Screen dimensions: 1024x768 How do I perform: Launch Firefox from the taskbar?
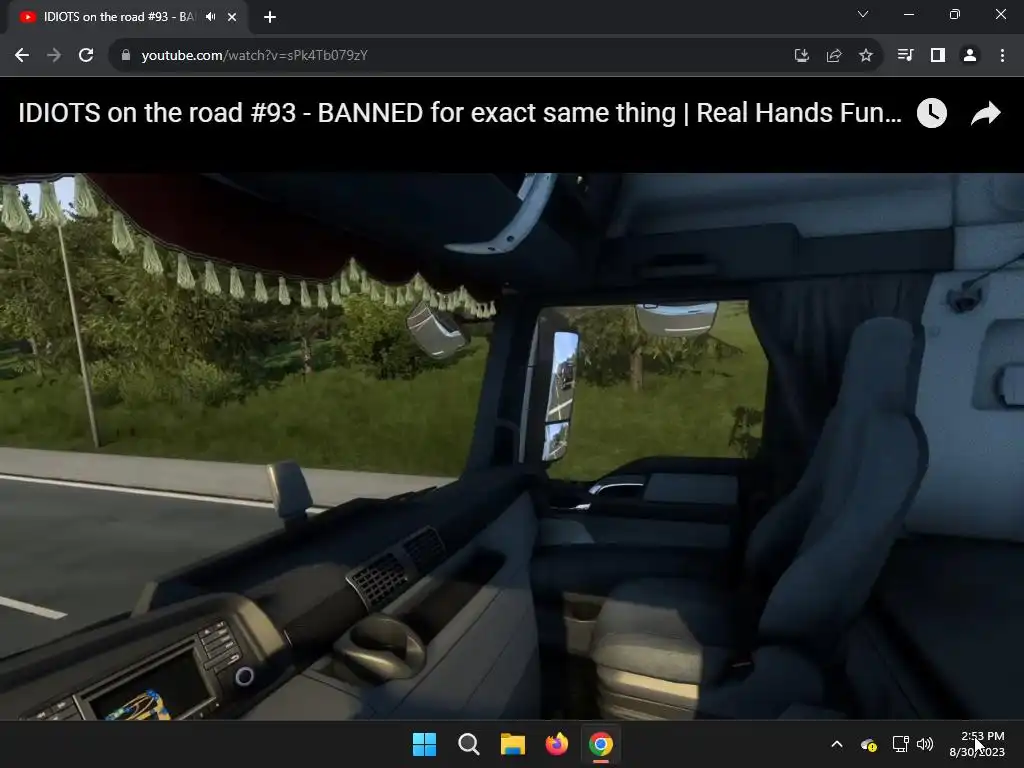pos(557,744)
